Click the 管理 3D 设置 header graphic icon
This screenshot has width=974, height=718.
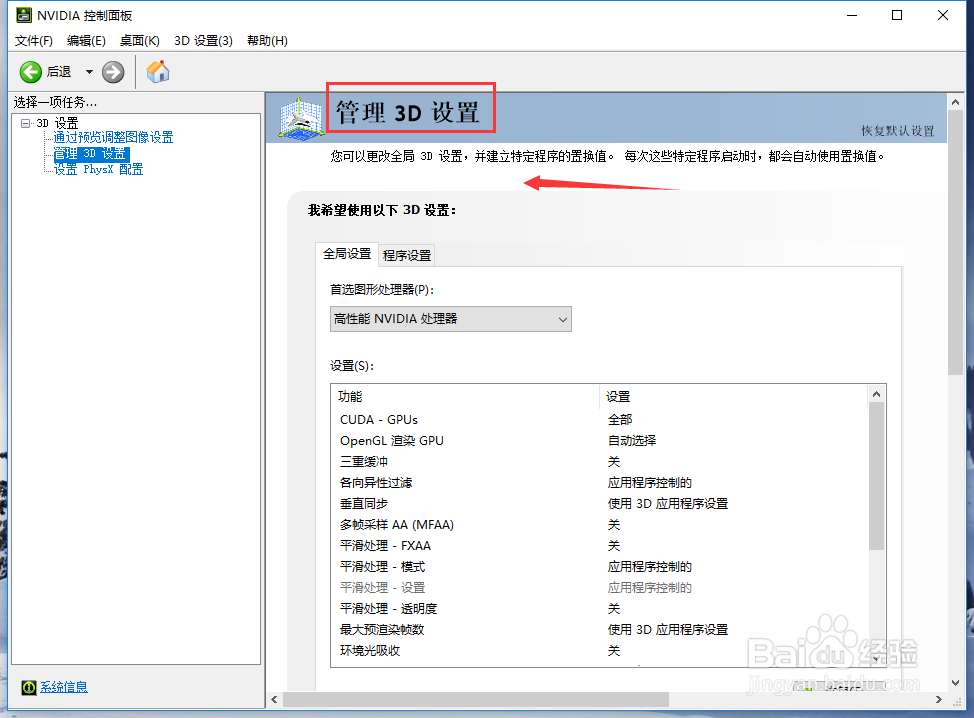tap(301, 117)
